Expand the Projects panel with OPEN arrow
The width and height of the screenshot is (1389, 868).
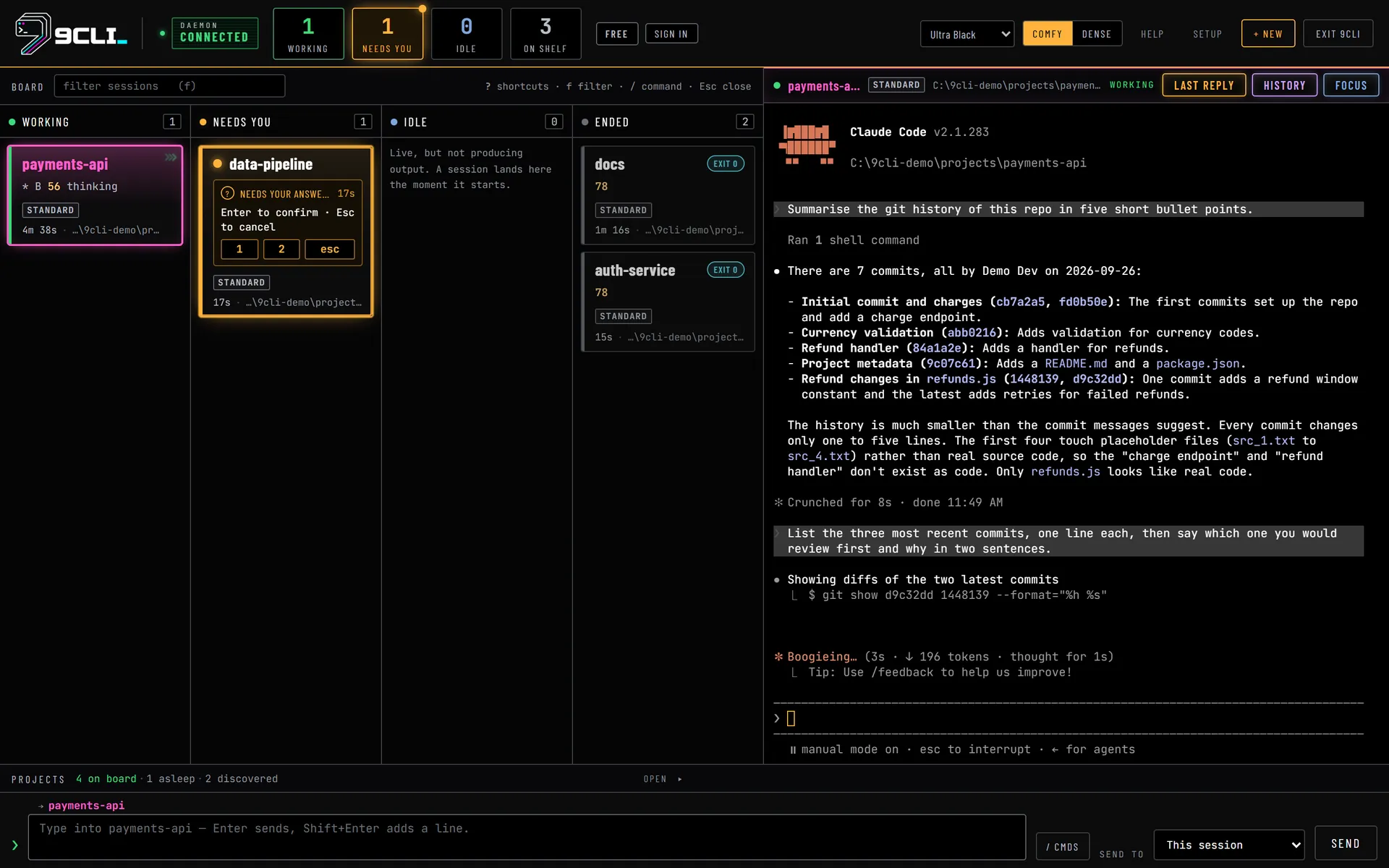point(663,779)
